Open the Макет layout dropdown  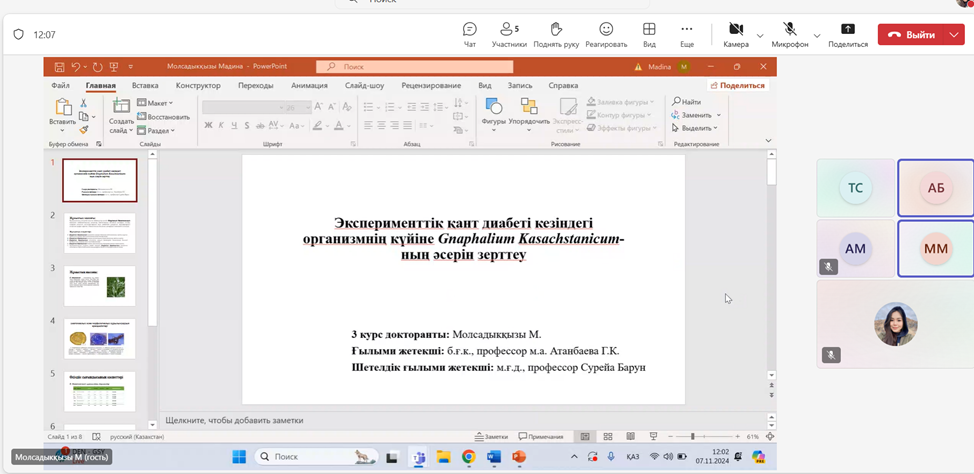155,103
